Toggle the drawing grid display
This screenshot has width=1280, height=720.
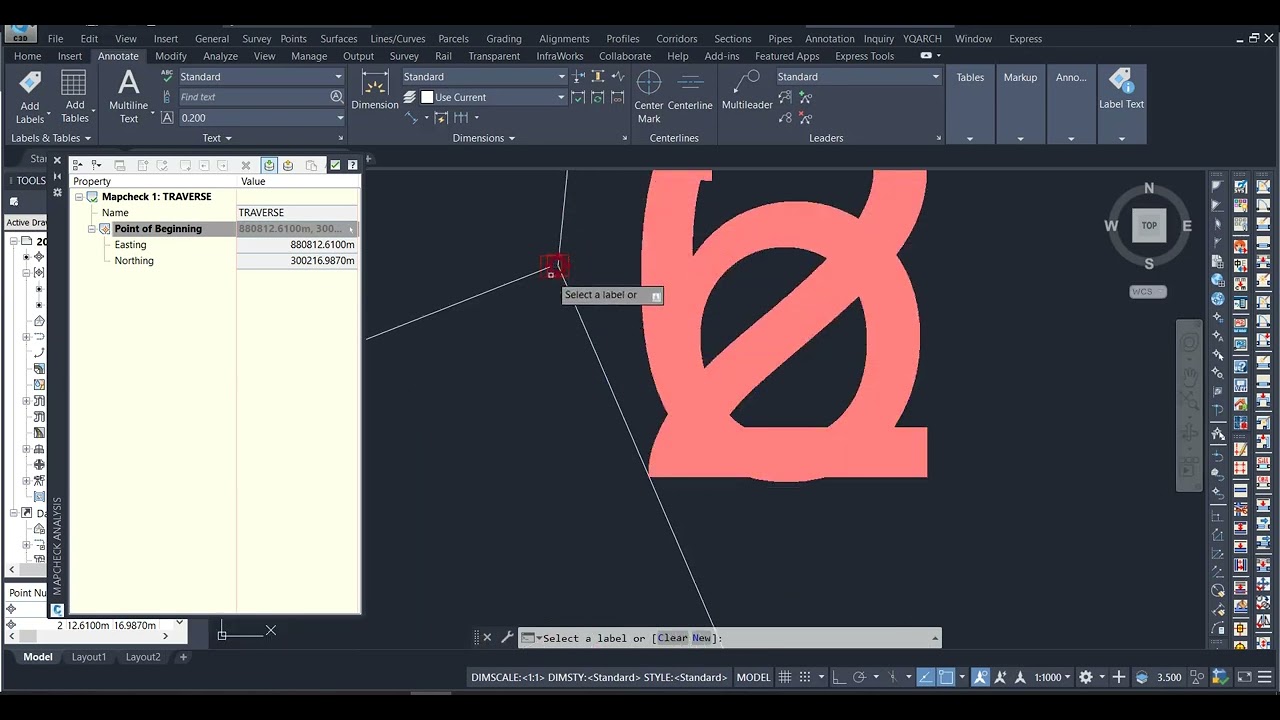pyautogui.click(x=785, y=677)
